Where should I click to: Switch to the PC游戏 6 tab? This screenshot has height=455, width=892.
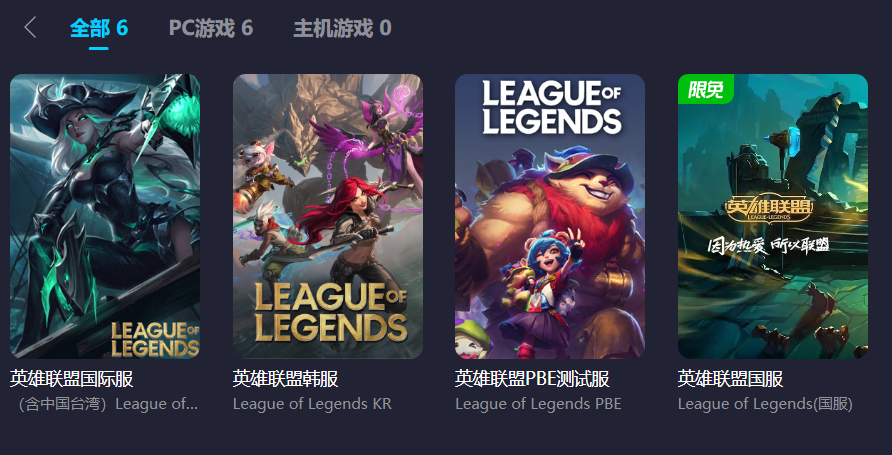click(210, 28)
